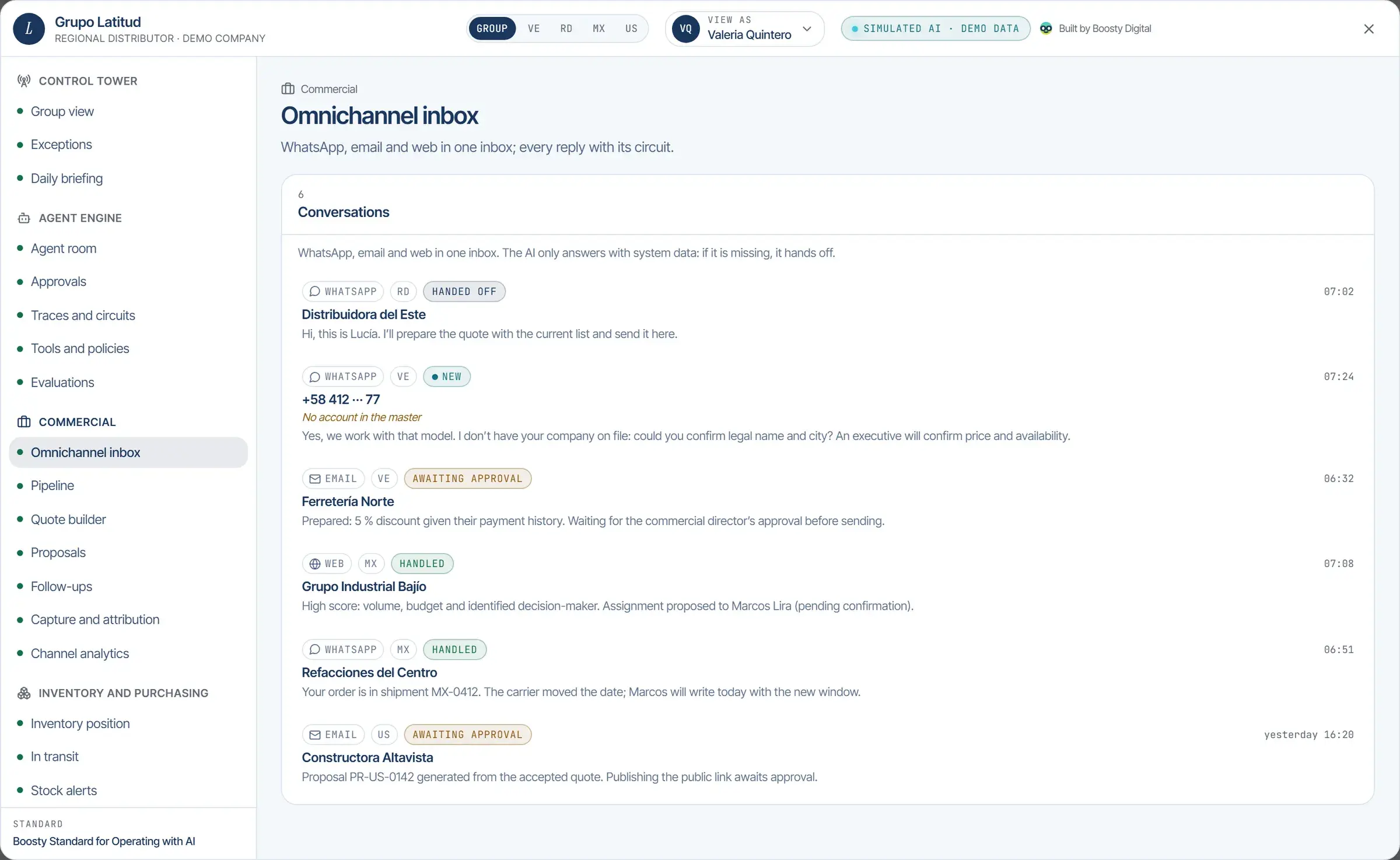1400x860 pixels.
Task: Click HANDED OFF status badge
Action: pos(464,291)
